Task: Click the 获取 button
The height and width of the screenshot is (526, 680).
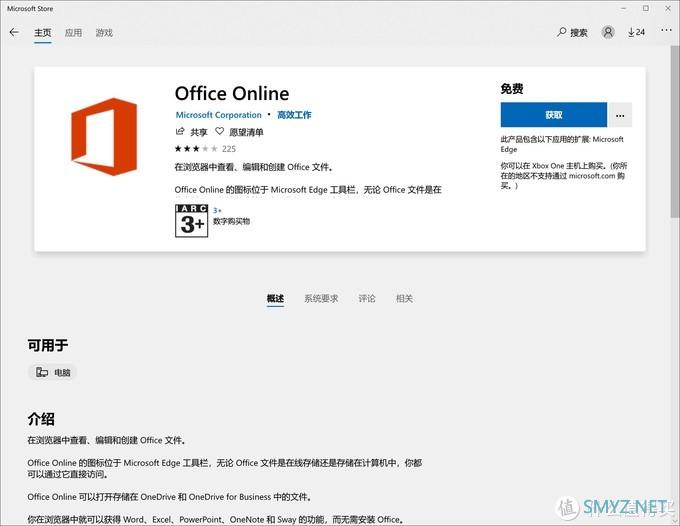Action: click(554, 115)
